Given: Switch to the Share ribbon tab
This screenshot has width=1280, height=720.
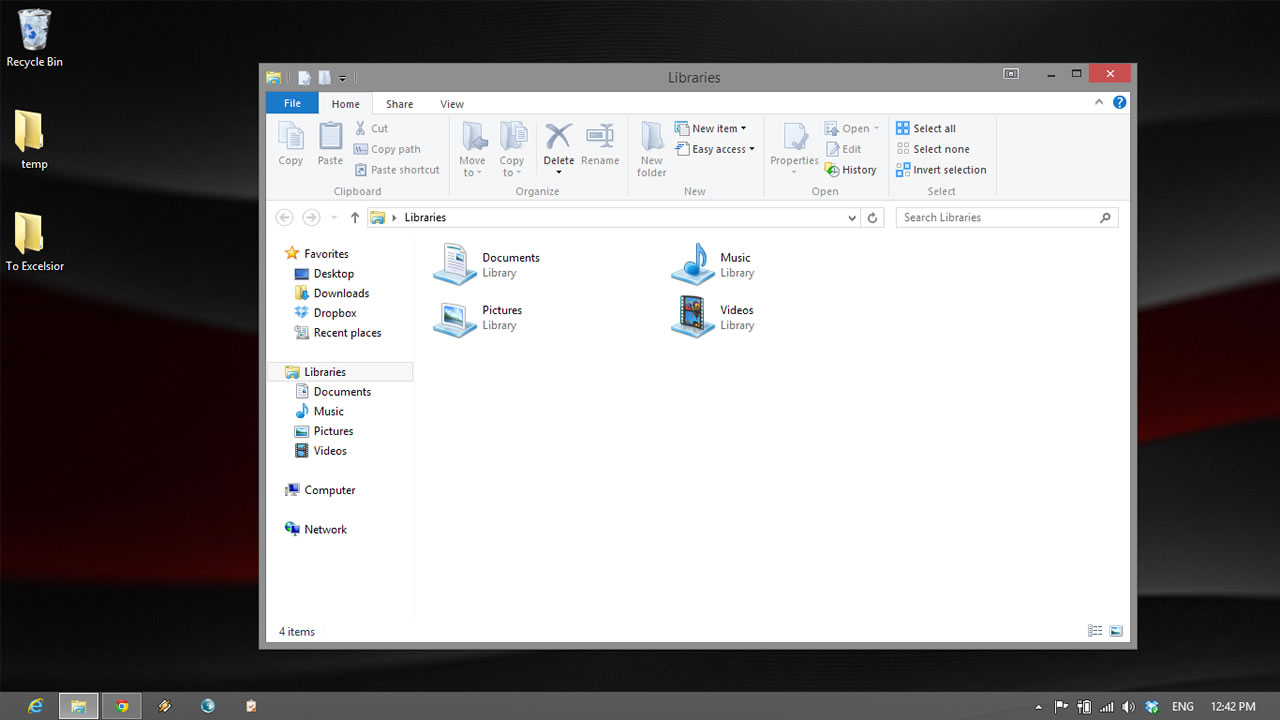Looking at the screenshot, I should click(x=399, y=104).
